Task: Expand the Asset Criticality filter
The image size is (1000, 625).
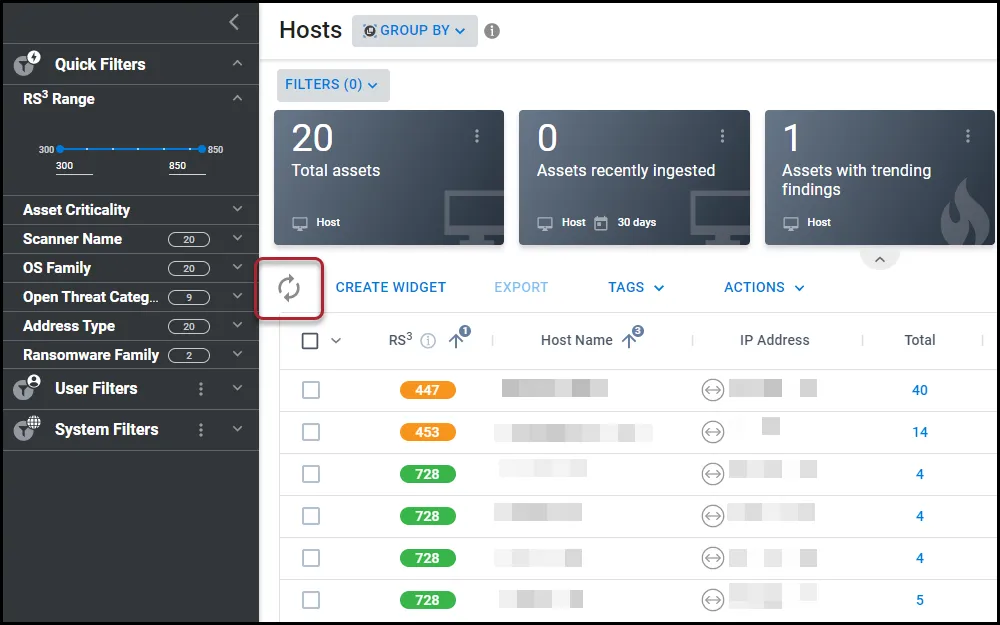Action: click(237, 209)
